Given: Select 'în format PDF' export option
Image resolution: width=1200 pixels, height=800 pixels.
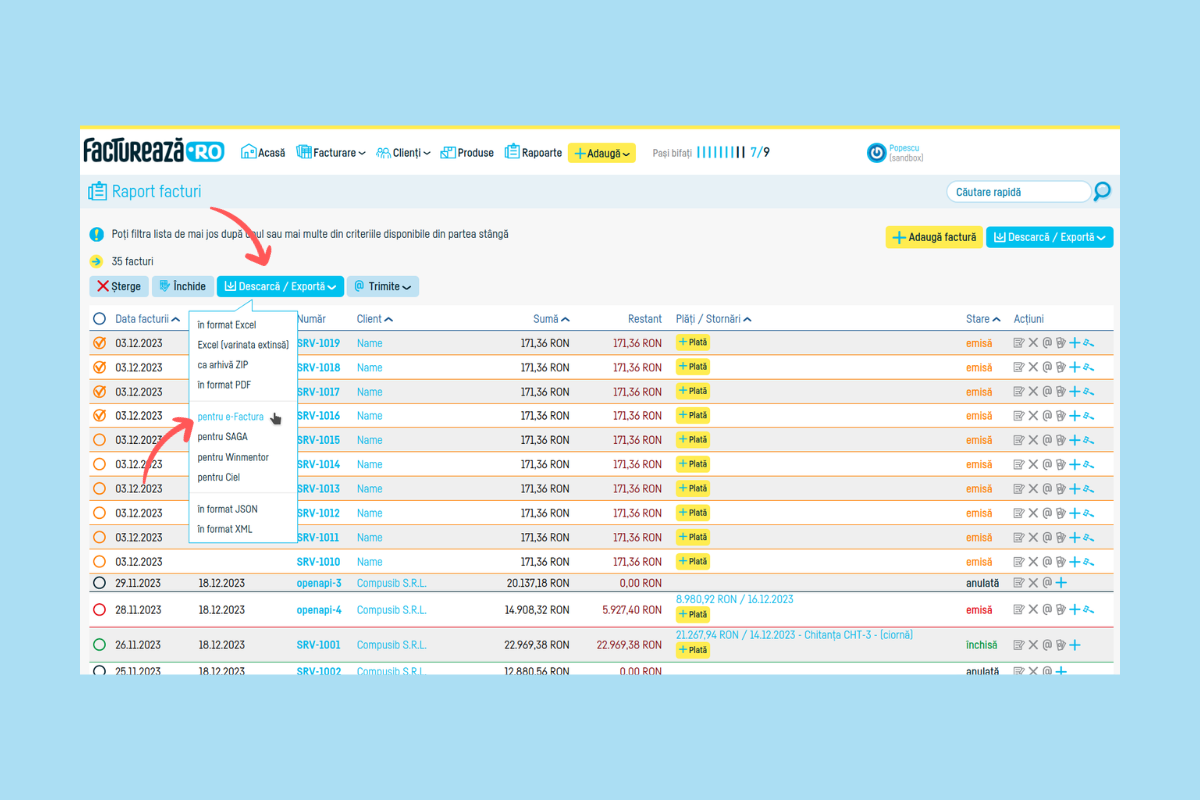Looking at the screenshot, I should [224, 385].
